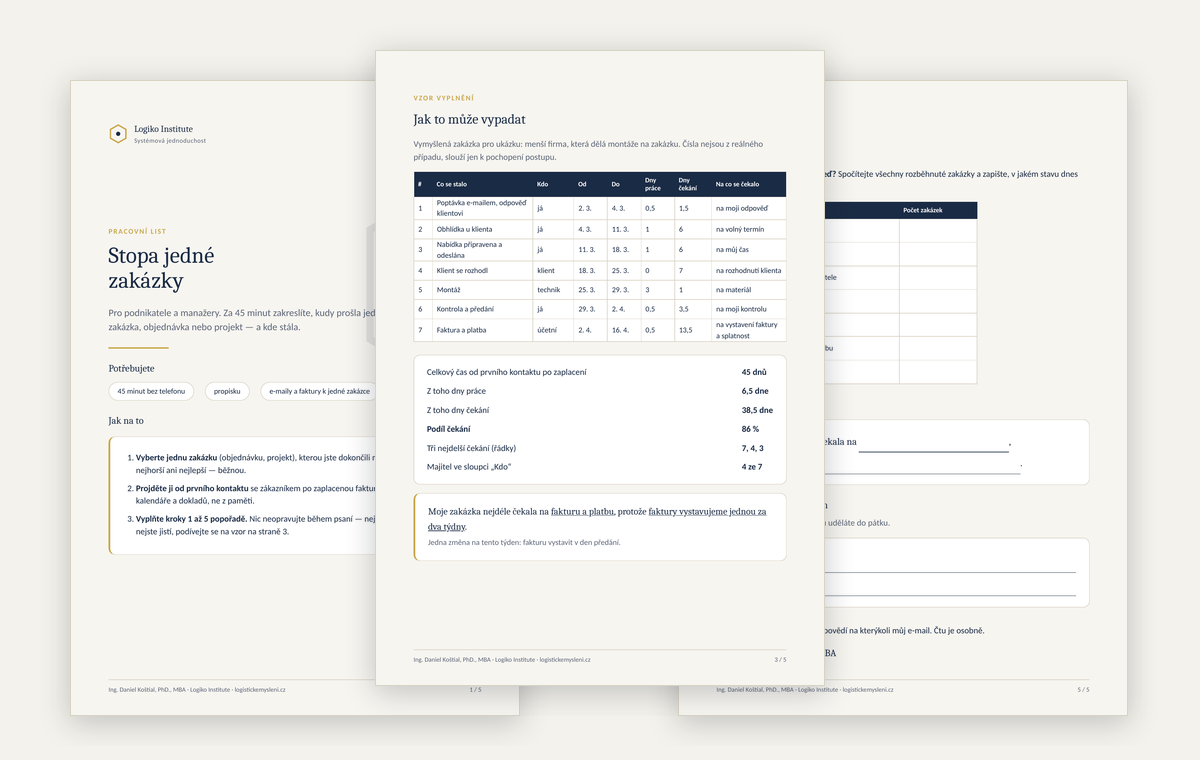Click the underlined "fakturu a platbu" answer

[x=582, y=512]
